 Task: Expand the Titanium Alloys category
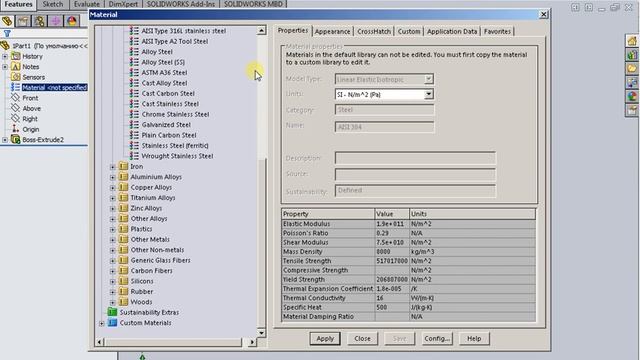point(113,198)
